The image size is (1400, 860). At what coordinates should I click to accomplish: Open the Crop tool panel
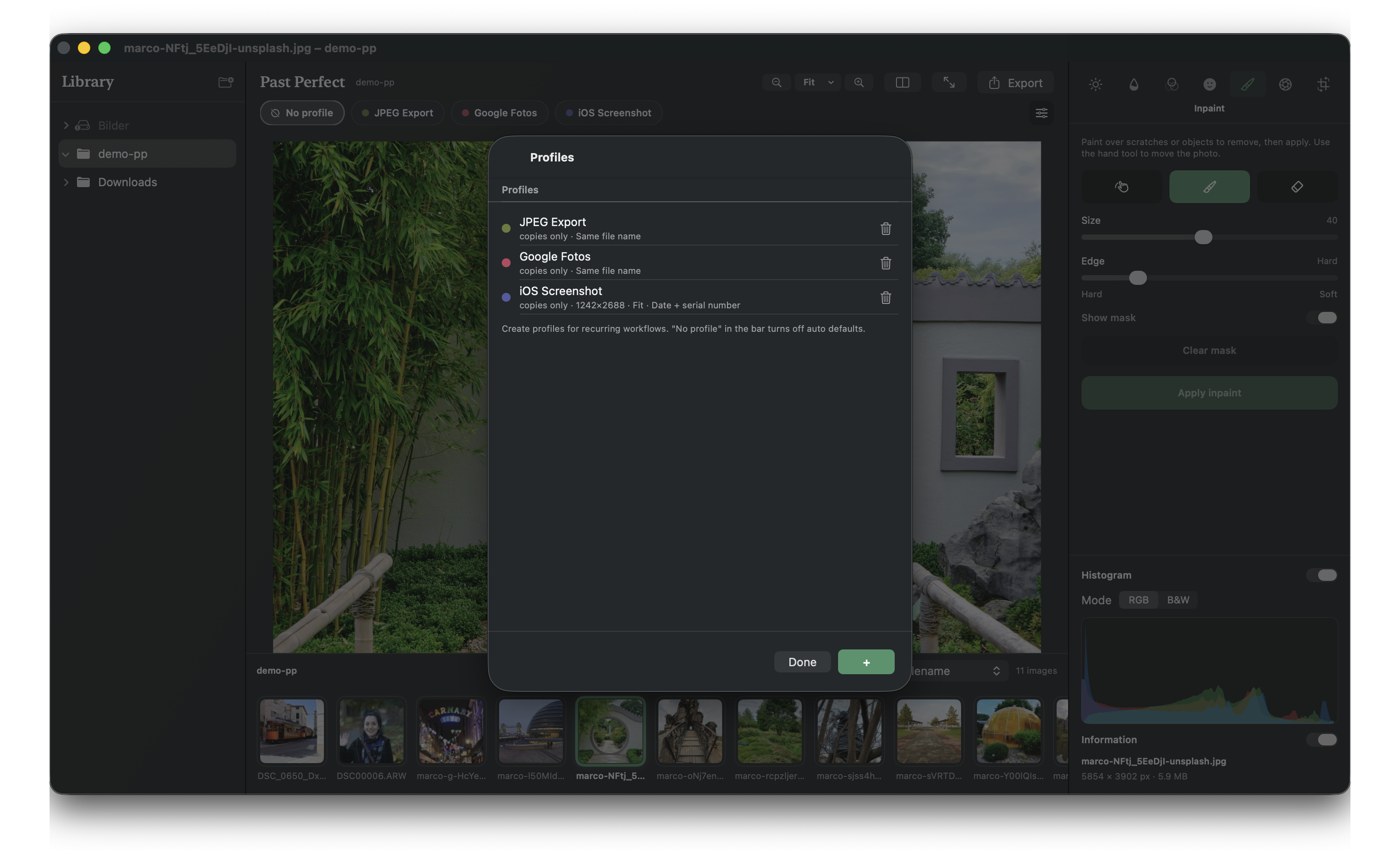pos(1323,84)
